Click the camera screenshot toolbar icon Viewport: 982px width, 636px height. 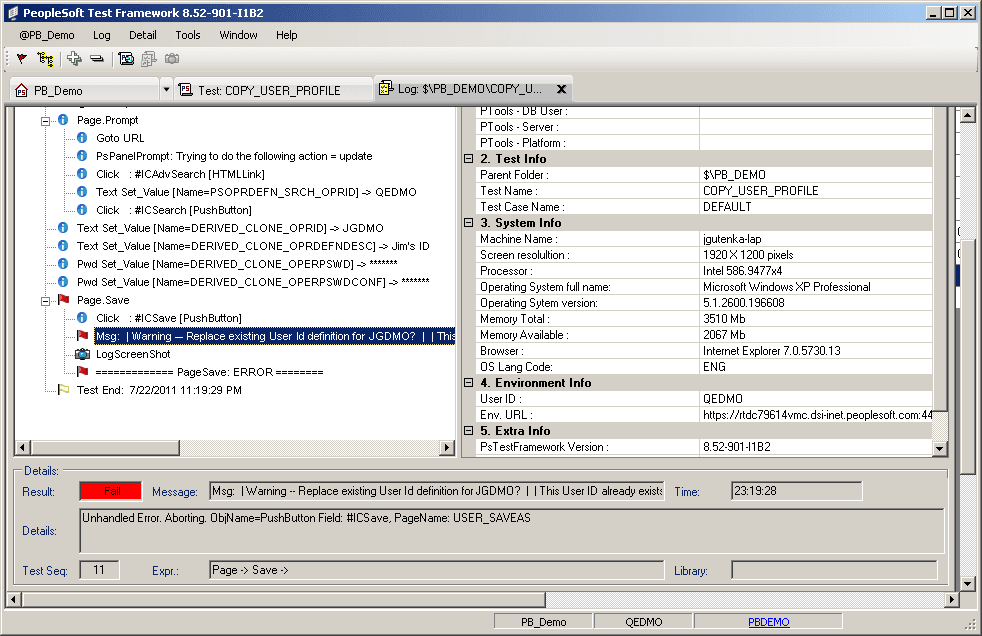tap(170, 58)
